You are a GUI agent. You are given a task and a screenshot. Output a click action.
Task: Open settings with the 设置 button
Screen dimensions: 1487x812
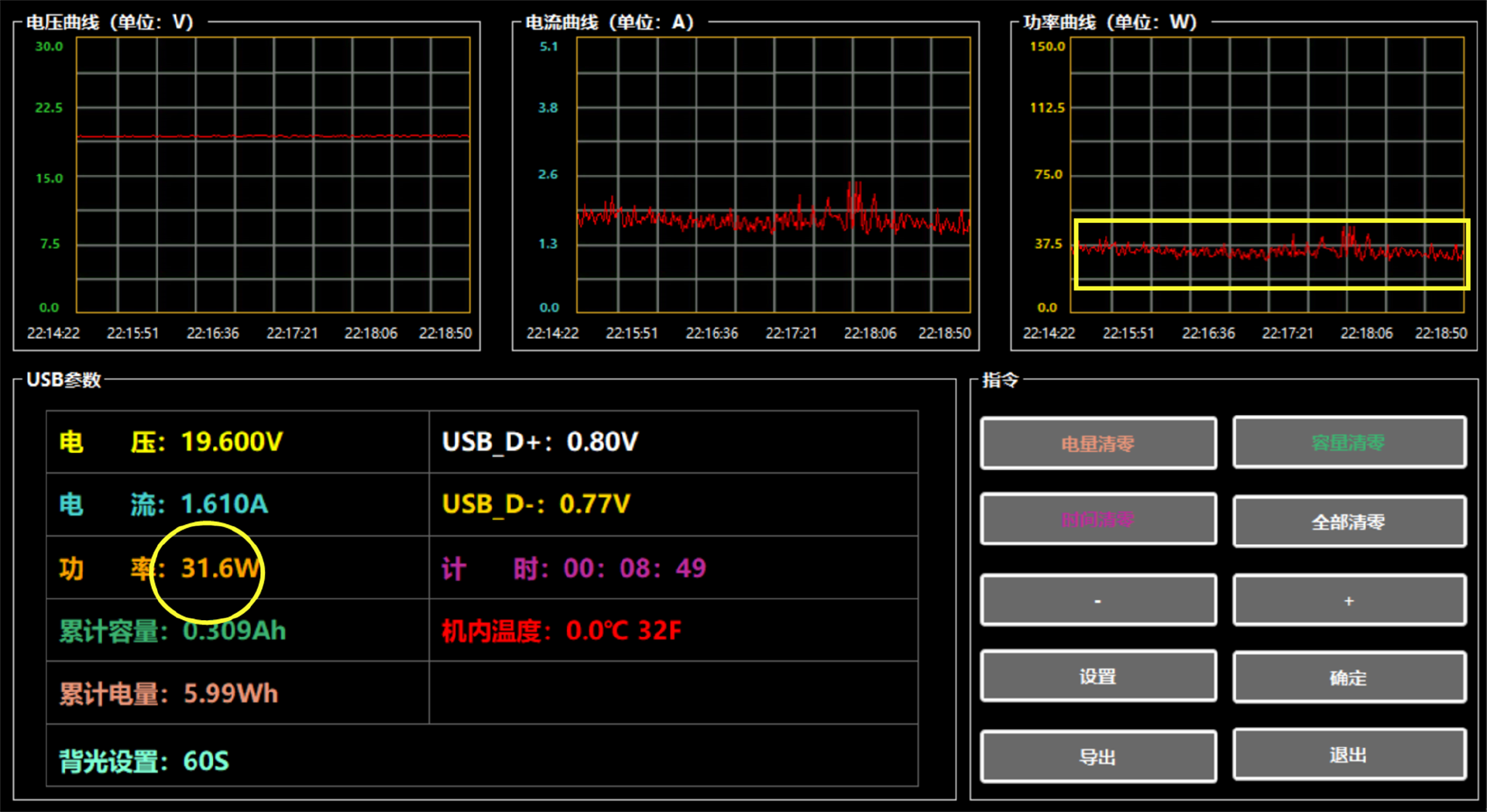click(x=1098, y=677)
